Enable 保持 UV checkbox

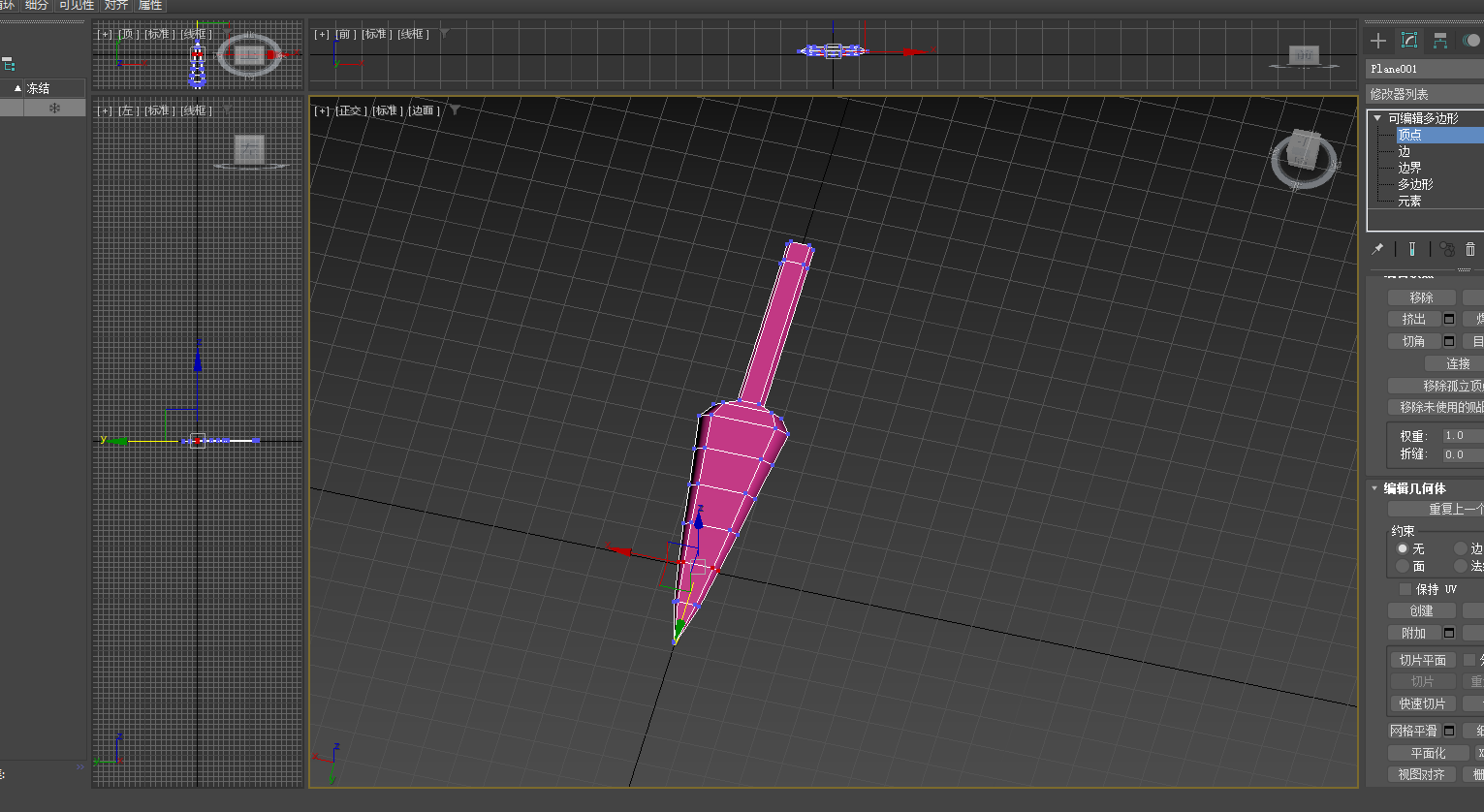click(x=1405, y=589)
